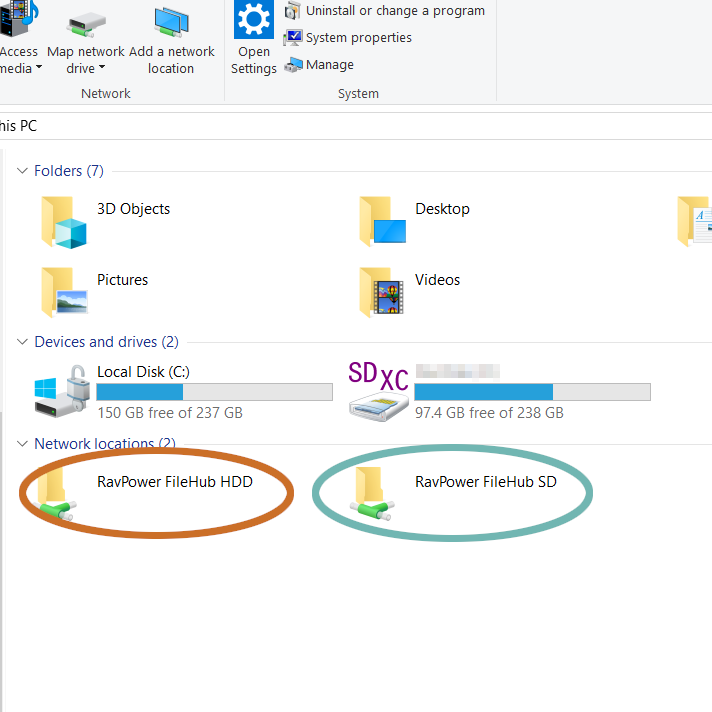Select the RavPower FileHub SD network icon
712x712 pixels.
click(372, 494)
